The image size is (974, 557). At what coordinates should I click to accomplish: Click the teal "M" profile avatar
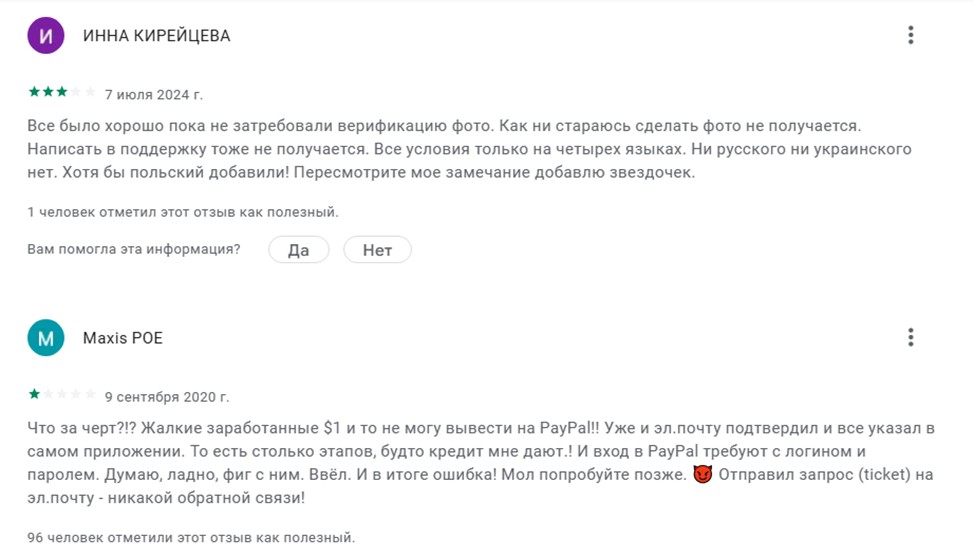[x=45, y=338]
